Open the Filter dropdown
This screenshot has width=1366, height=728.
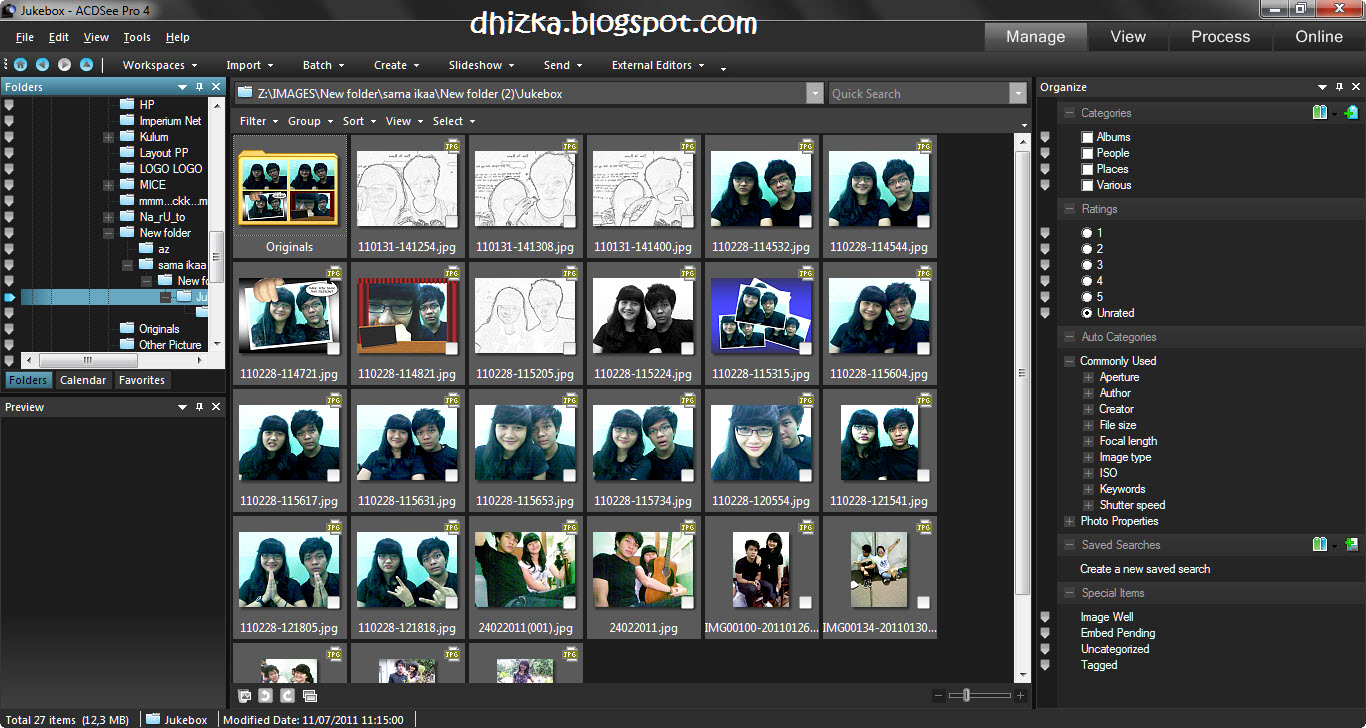point(259,121)
